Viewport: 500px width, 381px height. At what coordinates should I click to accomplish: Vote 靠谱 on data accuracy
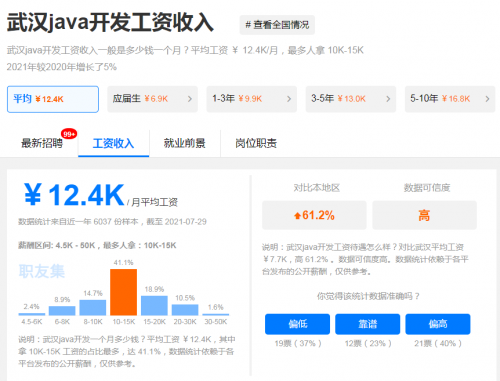click(367, 324)
